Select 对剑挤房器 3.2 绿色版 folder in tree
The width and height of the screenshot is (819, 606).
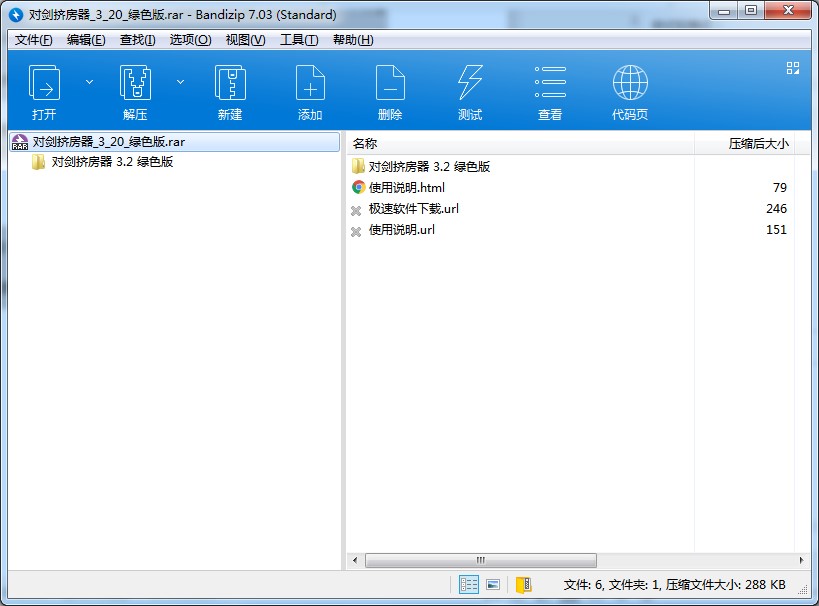112,162
